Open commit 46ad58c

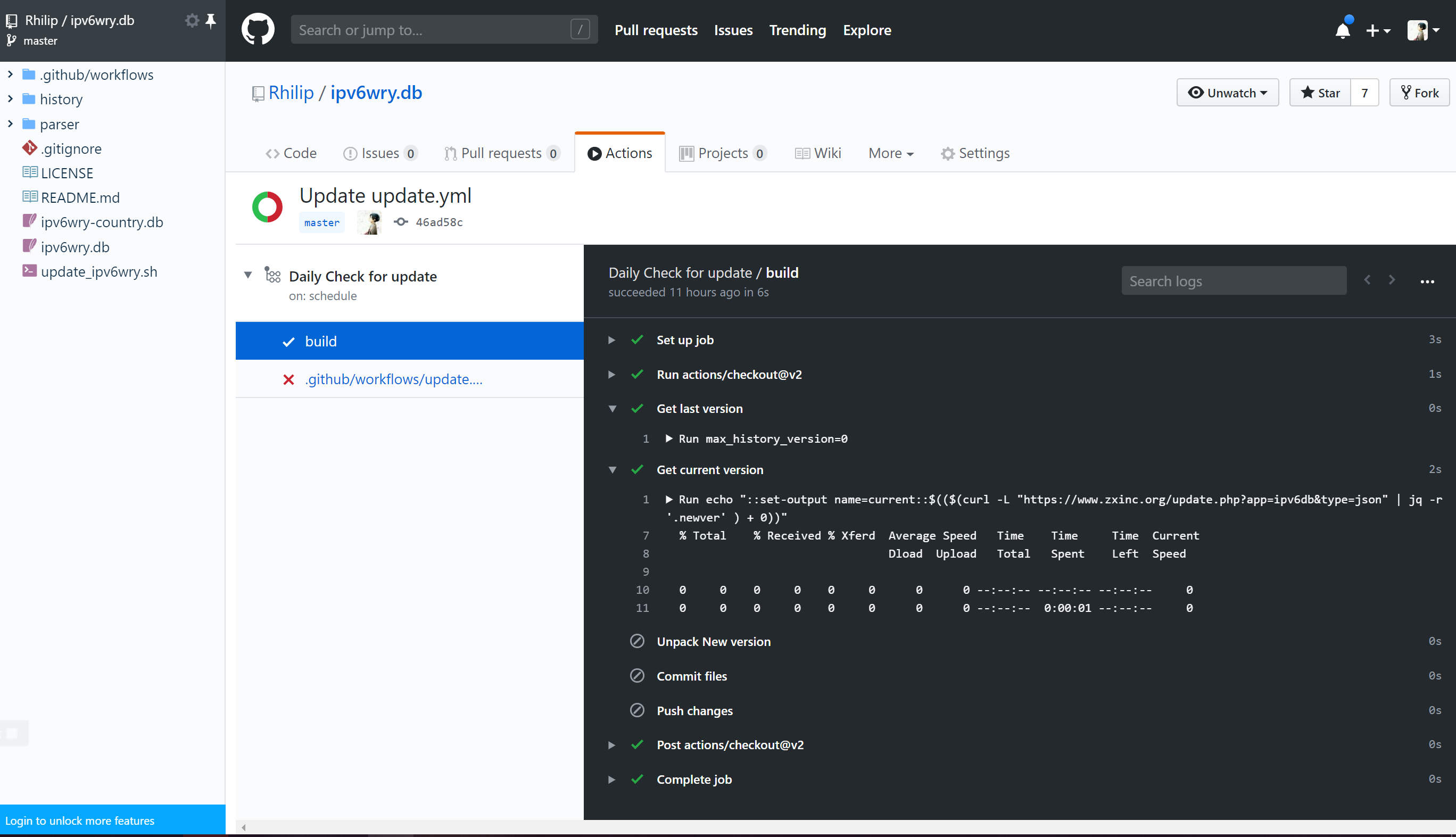pyautogui.click(x=439, y=222)
